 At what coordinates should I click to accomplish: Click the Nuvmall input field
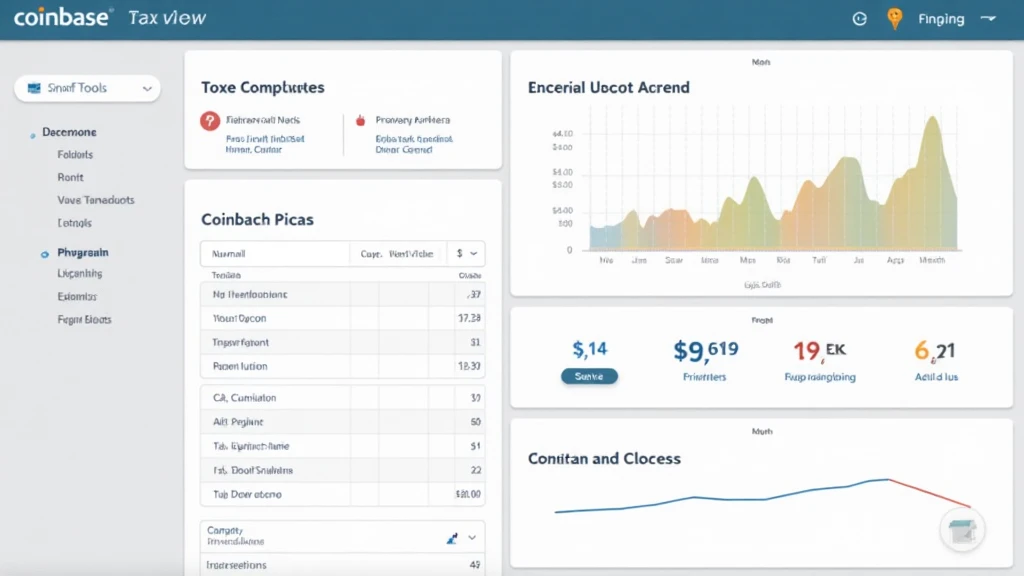274,254
